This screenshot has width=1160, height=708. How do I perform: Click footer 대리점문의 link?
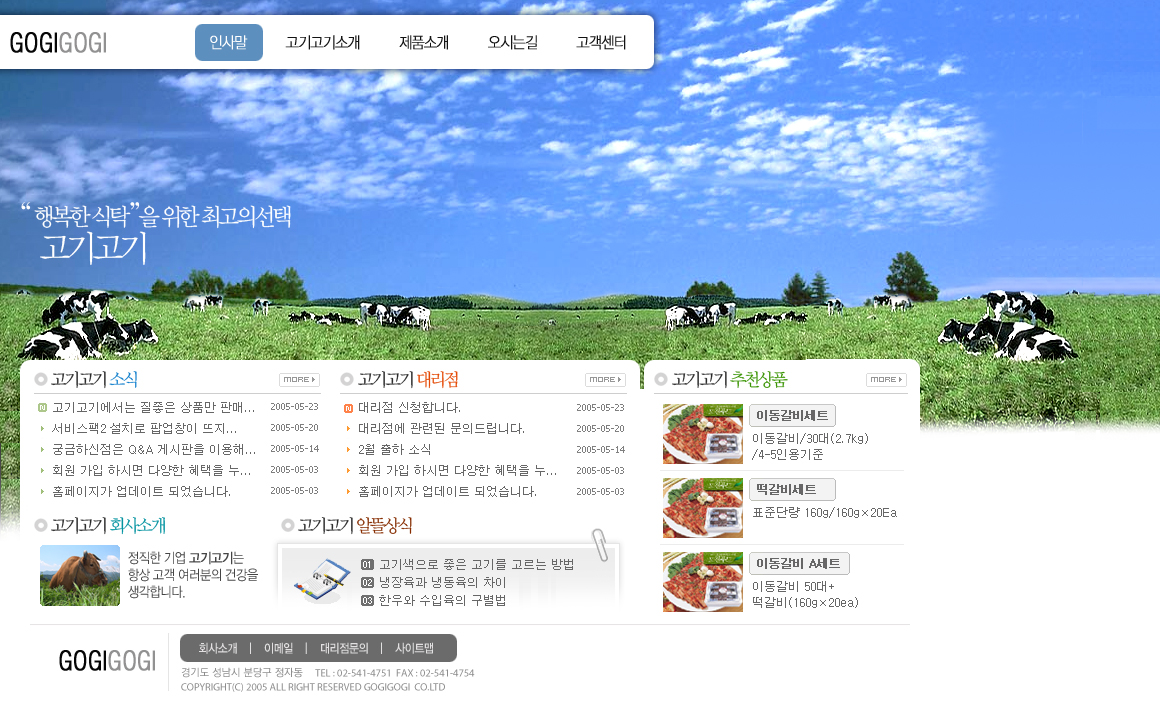(344, 648)
